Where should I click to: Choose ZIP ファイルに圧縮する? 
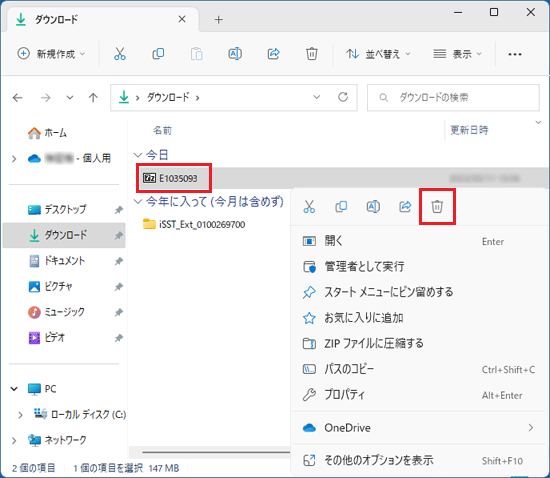419,343
